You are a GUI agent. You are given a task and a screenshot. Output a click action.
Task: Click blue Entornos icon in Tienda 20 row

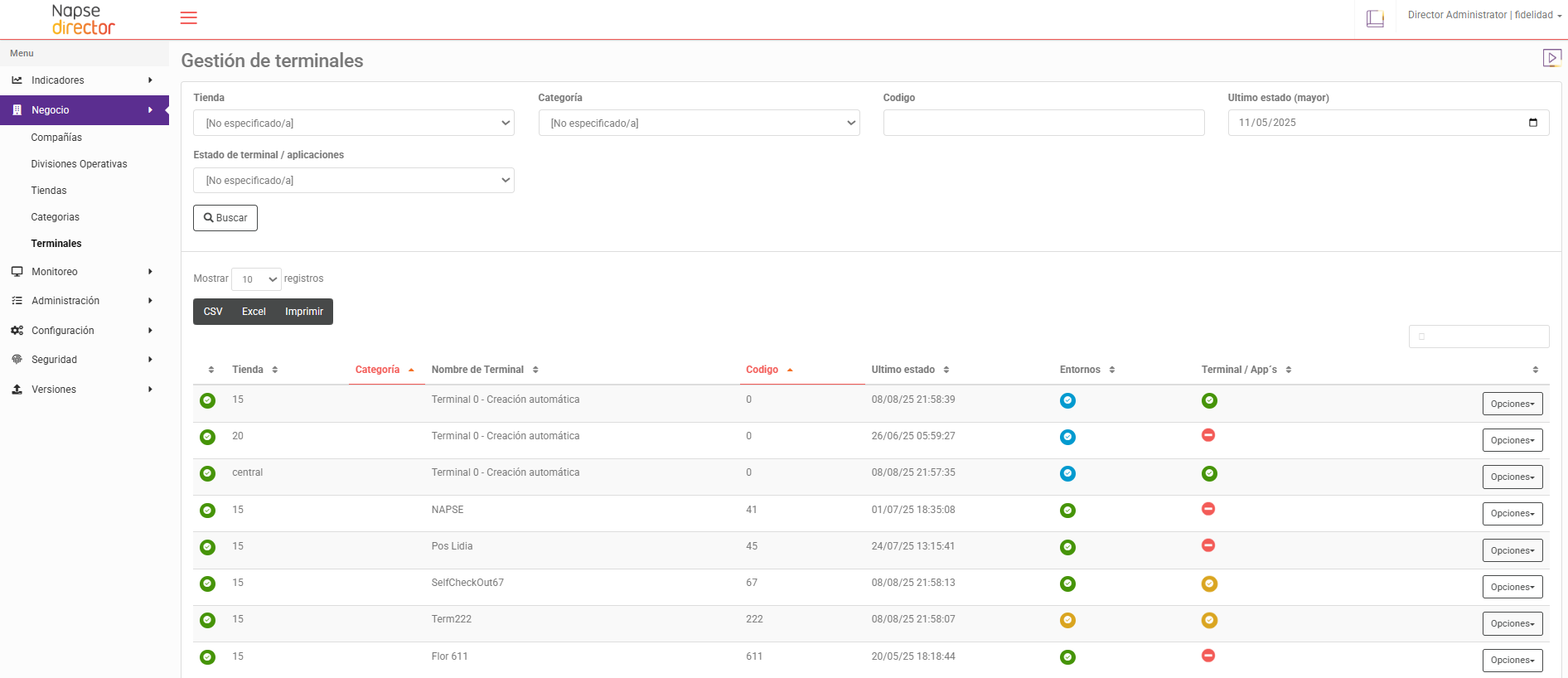coord(1067,437)
